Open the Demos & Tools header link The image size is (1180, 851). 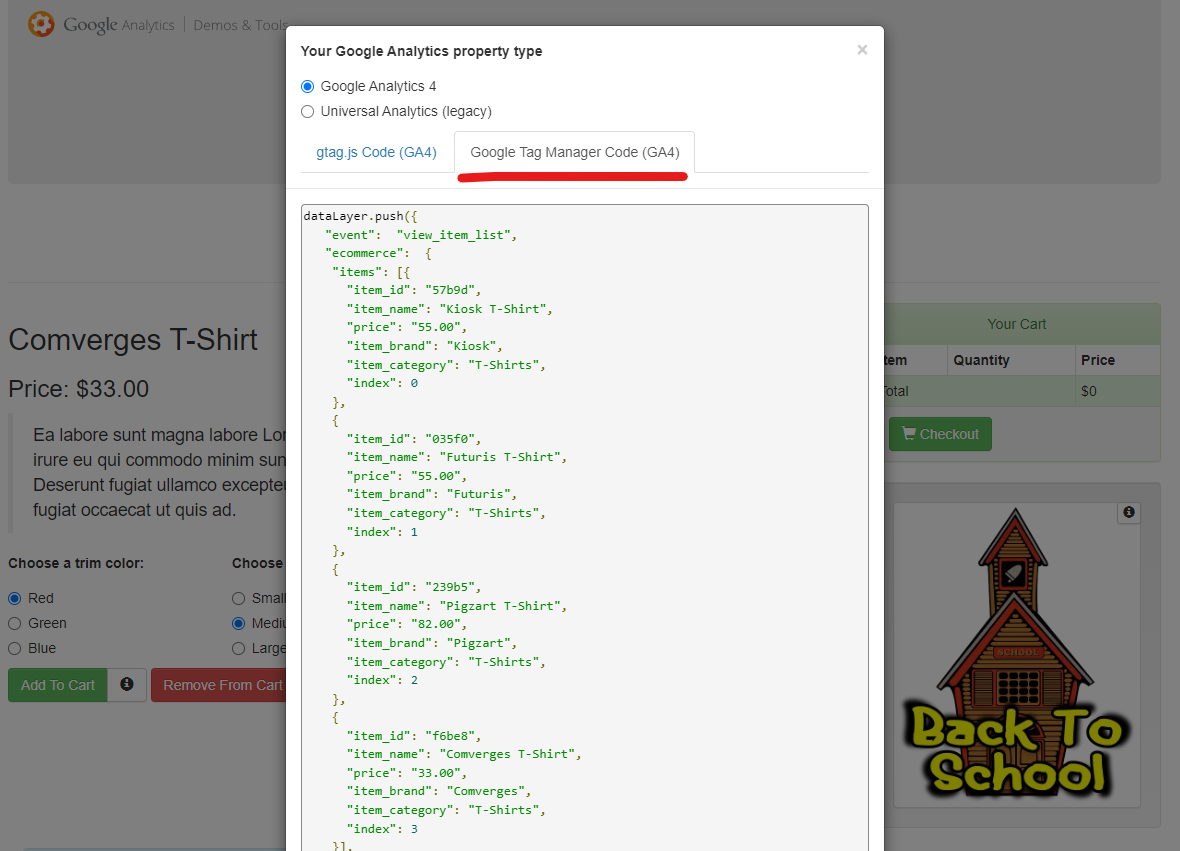coord(239,25)
